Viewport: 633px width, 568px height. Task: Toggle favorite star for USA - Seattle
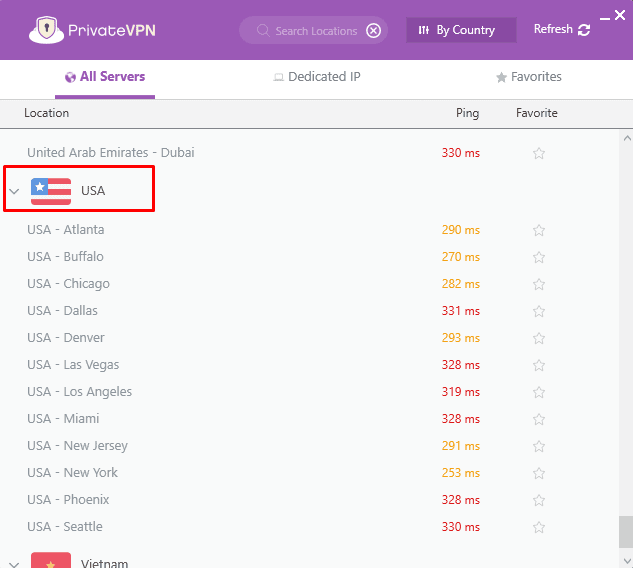539,527
